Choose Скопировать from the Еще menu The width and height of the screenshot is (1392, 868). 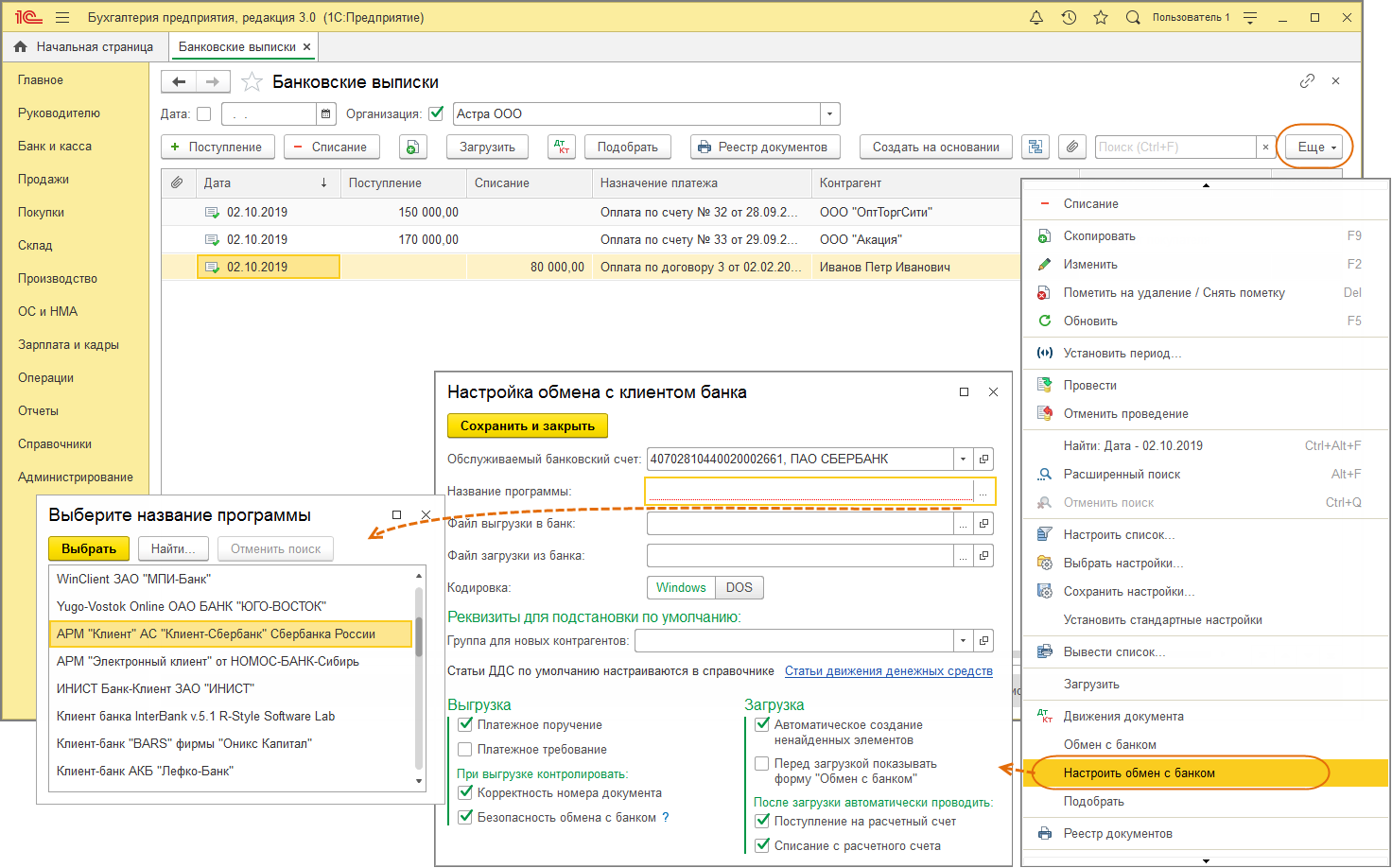pyautogui.click(x=1206, y=235)
